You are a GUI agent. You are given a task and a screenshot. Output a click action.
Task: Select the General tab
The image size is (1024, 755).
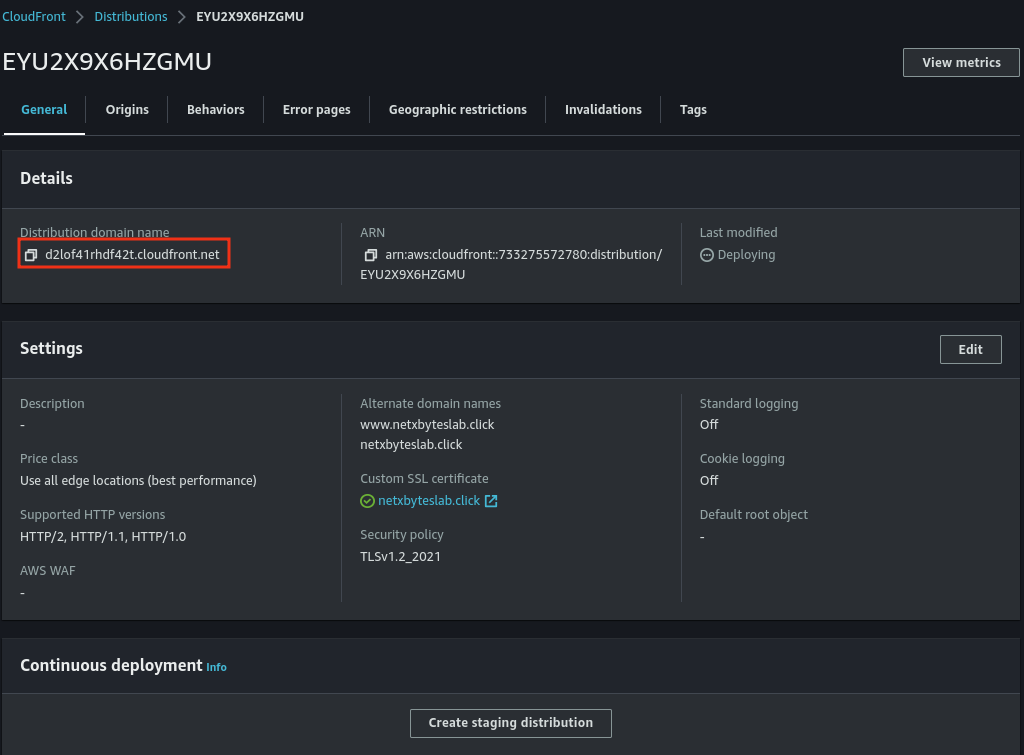click(44, 110)
